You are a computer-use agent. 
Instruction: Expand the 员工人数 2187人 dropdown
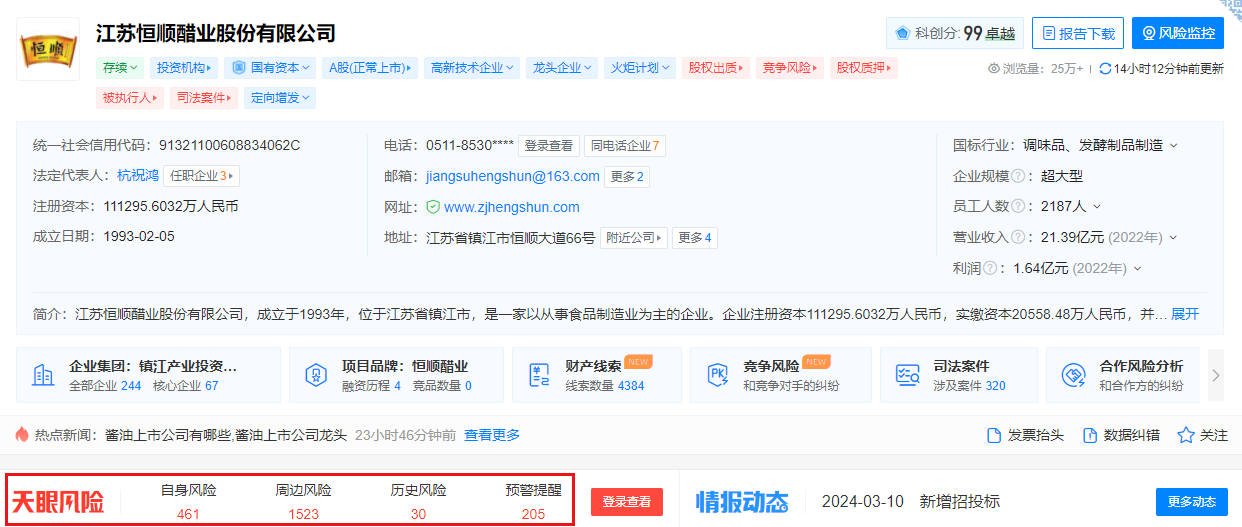1097,207
